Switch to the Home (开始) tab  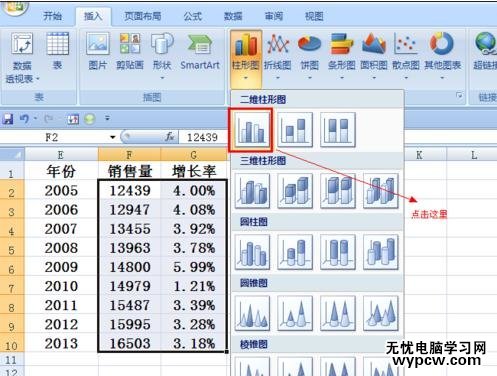click(52, 16)
